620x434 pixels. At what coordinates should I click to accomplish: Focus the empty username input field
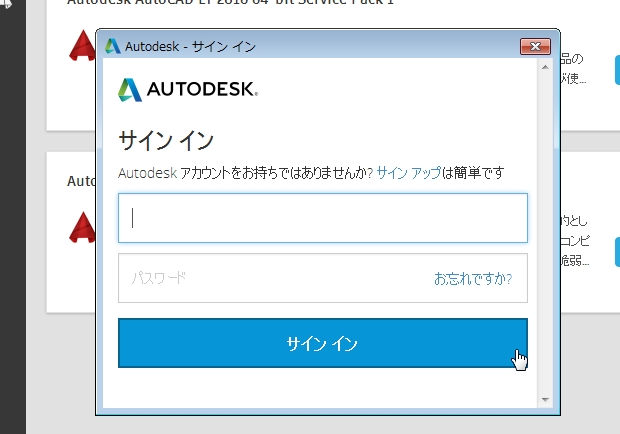pos(323,218)
